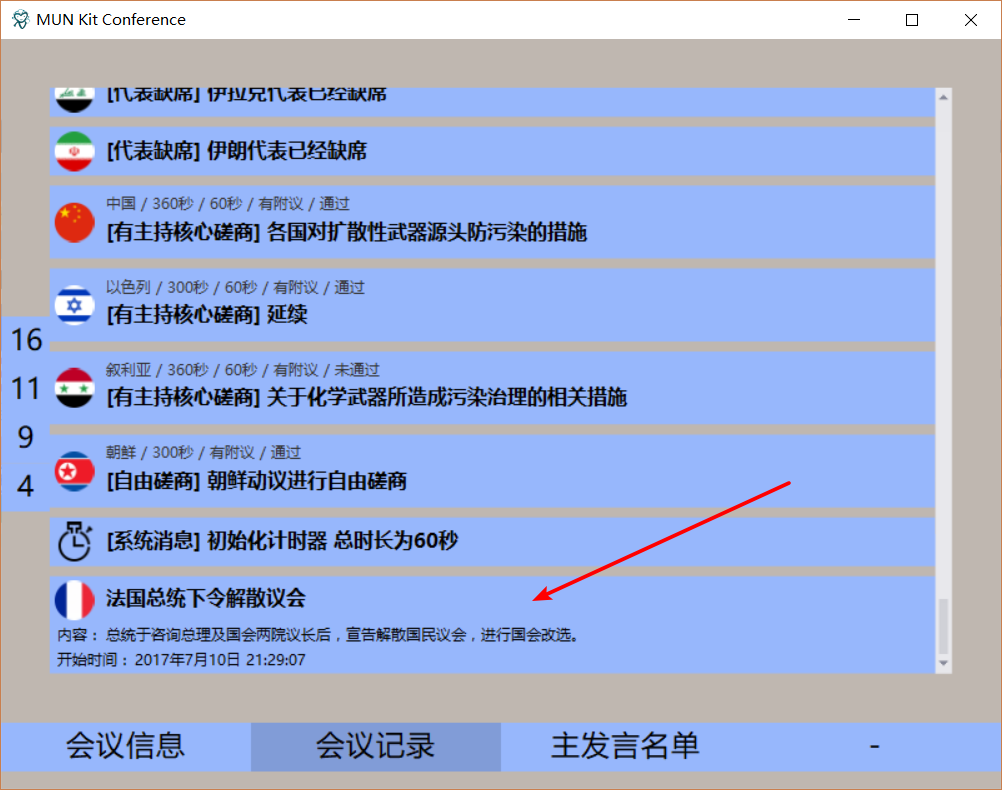This screenshot has width=1002, height=790.
Task: Click the number 16 in the left sidebar
Action: [26, 341]
